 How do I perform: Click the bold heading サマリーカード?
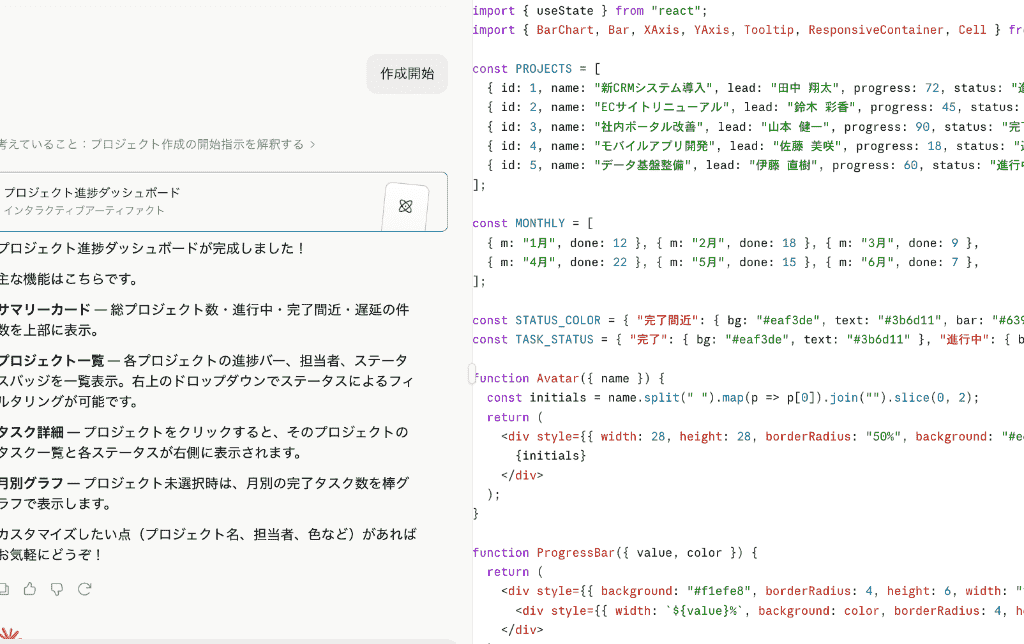click(45, 310)
